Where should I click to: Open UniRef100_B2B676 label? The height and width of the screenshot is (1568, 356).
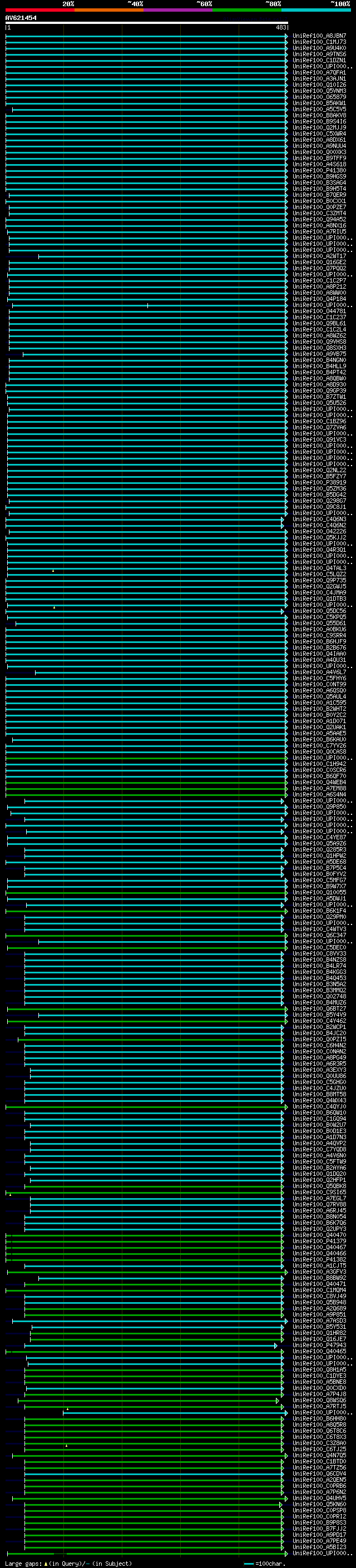point(319,647)
